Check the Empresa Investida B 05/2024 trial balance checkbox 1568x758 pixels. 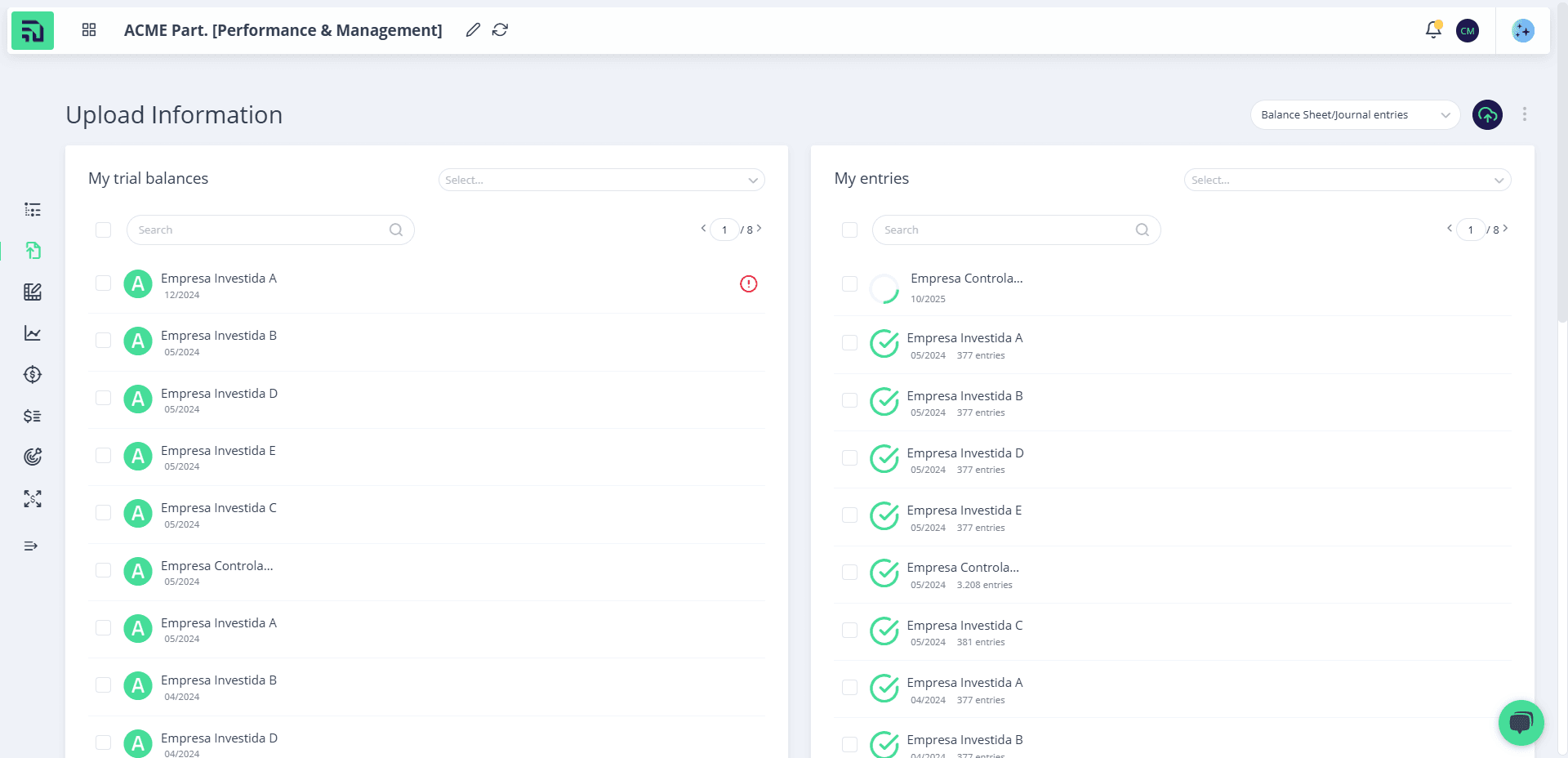[x=104, y=341]
